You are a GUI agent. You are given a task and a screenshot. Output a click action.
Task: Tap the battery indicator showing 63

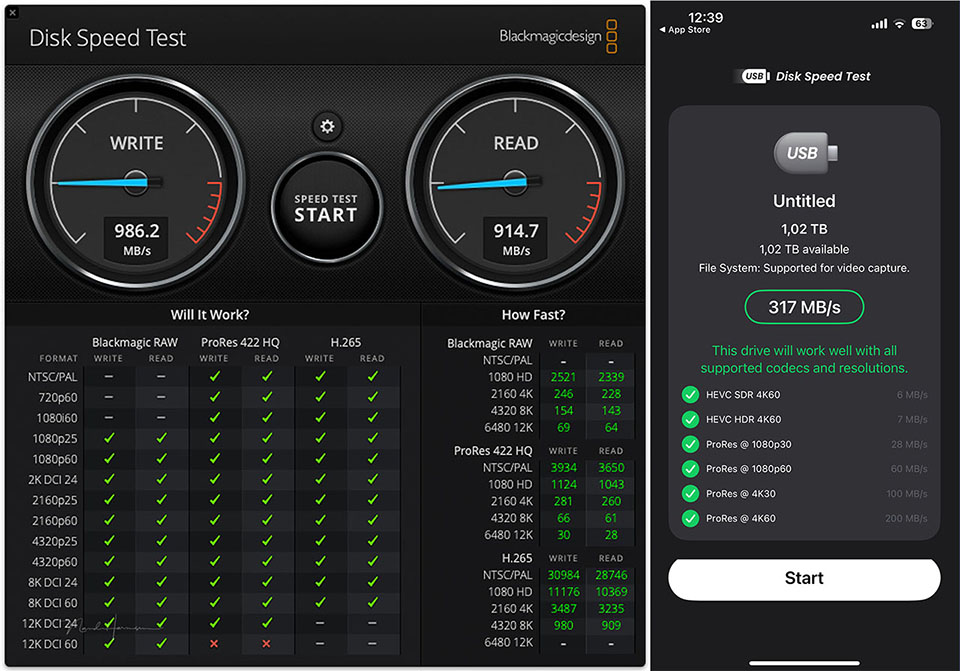[x=921, y=24]
